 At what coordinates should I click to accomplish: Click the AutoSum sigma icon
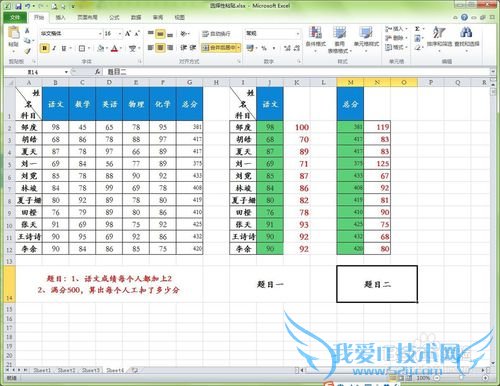tap(417, 29)
